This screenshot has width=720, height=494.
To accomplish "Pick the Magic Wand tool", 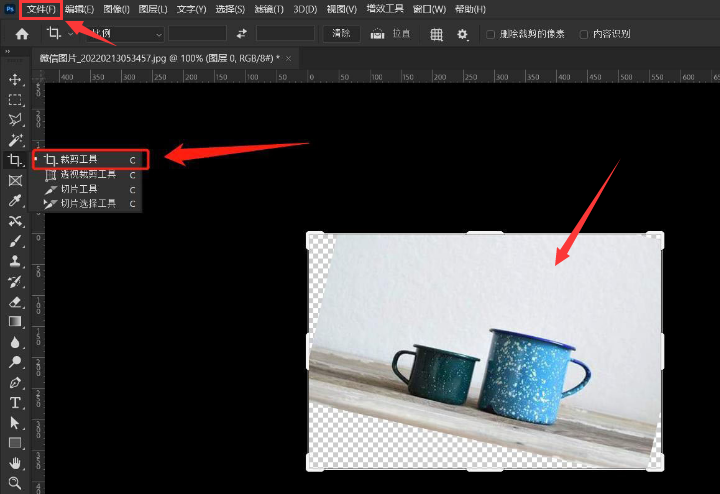I will 15,140.
